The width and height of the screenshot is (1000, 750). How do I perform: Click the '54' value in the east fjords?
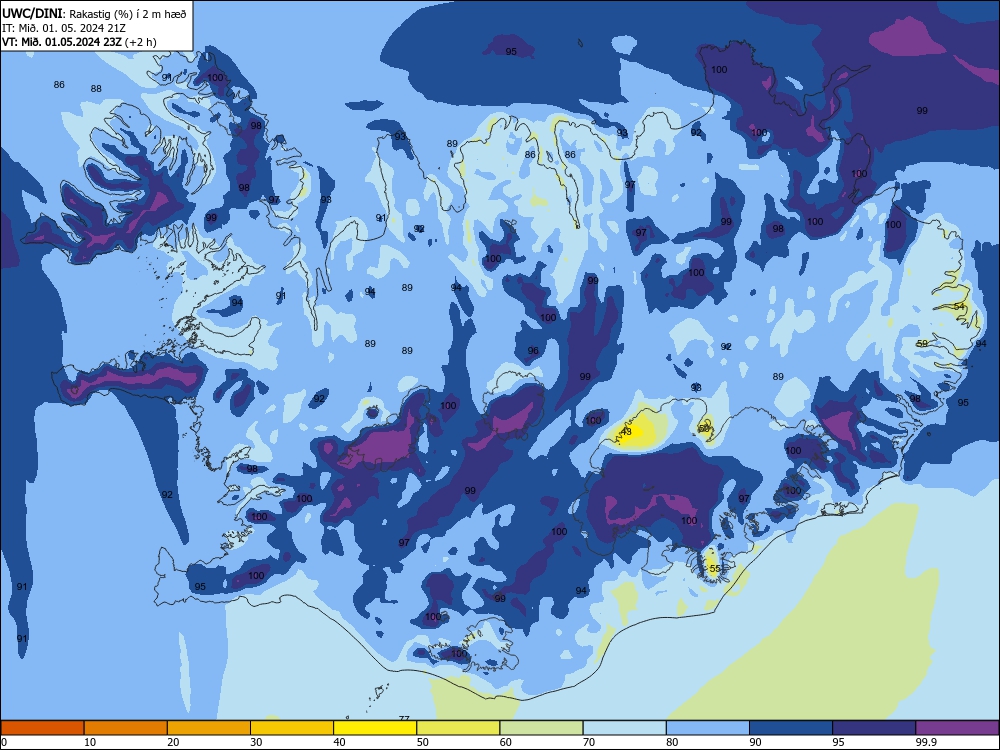[x=959, y=307]
